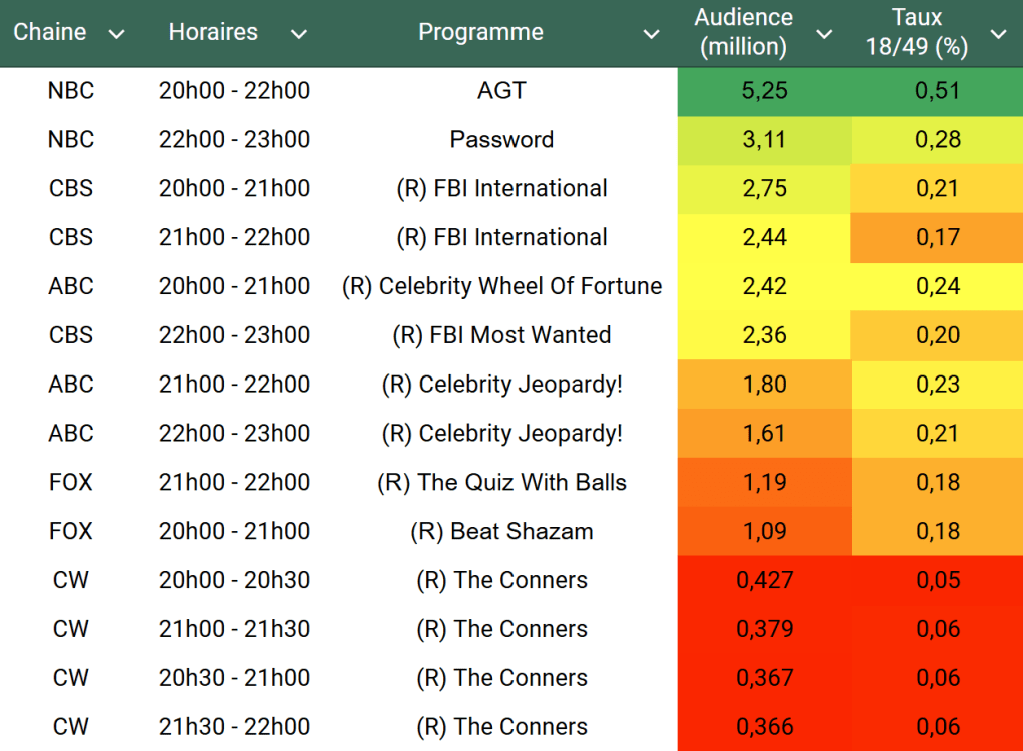The image size is (1023, 751).
Task: Select the 0,05 rating cell
Action: 937,581
